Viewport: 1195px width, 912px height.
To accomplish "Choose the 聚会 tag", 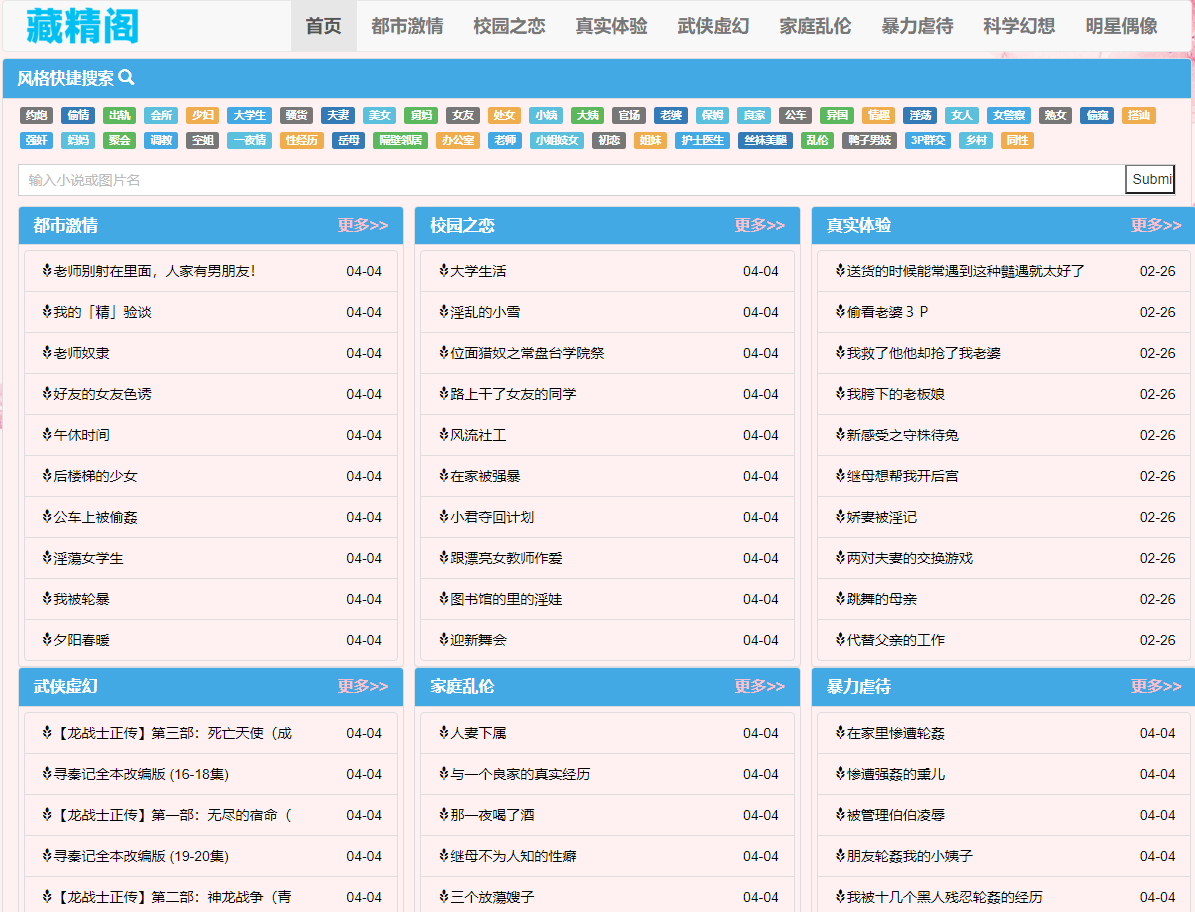I will [120, 140].
